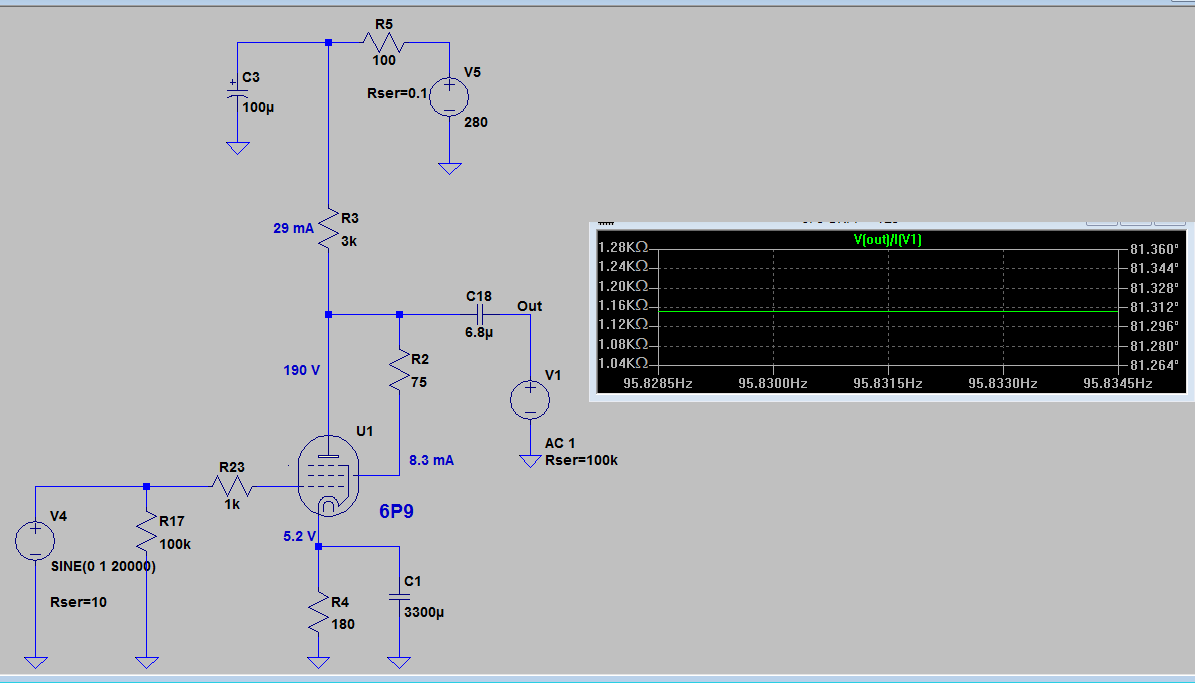Screen dimensions: 1195x683
Task: Select the C1 bypass capacitor symbol
Action: 399,598
